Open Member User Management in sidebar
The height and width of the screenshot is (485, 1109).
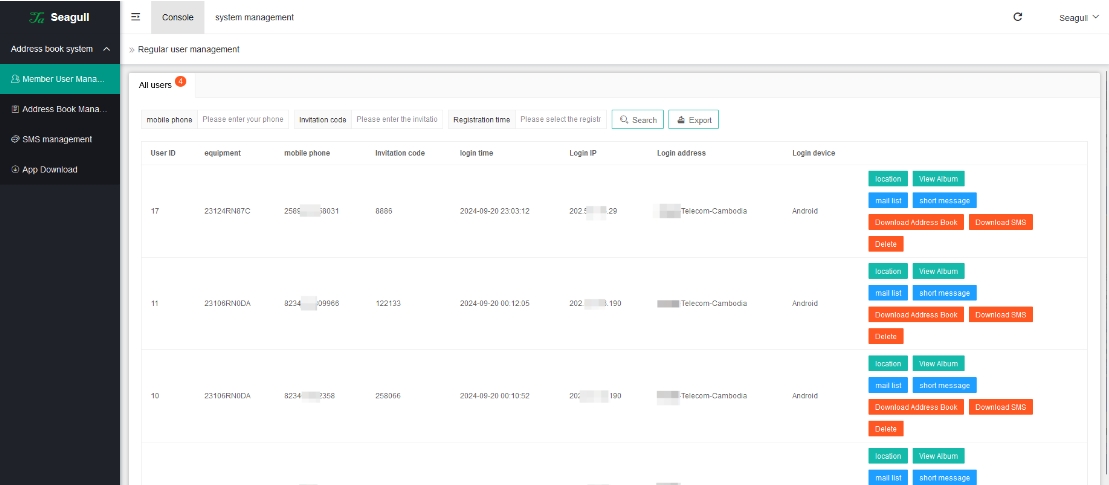click(x=60, y=79)
